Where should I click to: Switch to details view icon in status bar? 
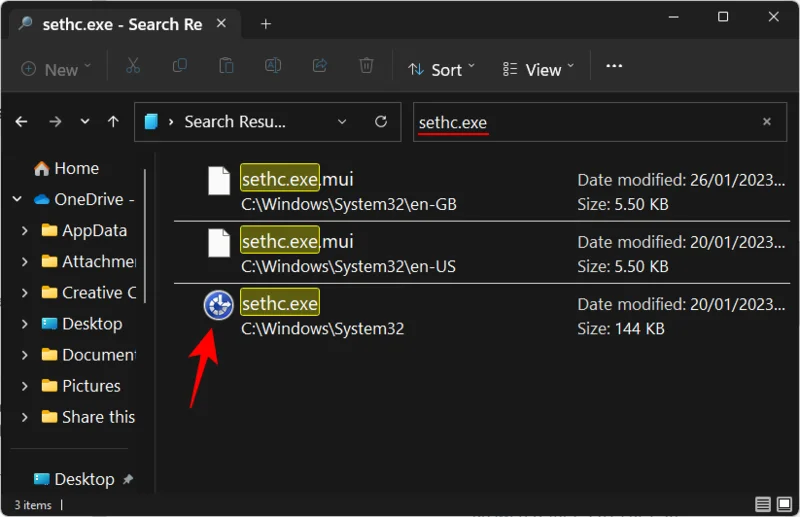763,505
